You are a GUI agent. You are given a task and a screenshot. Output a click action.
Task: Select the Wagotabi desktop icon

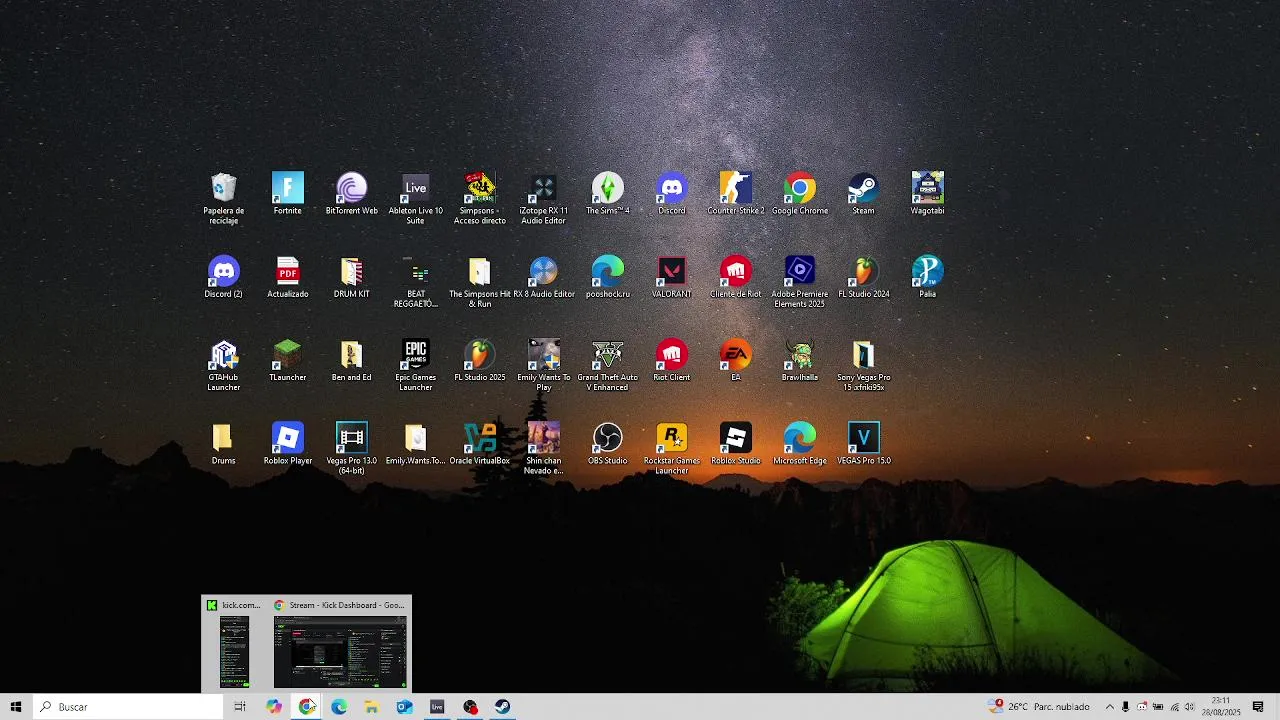tap(928, 194)
